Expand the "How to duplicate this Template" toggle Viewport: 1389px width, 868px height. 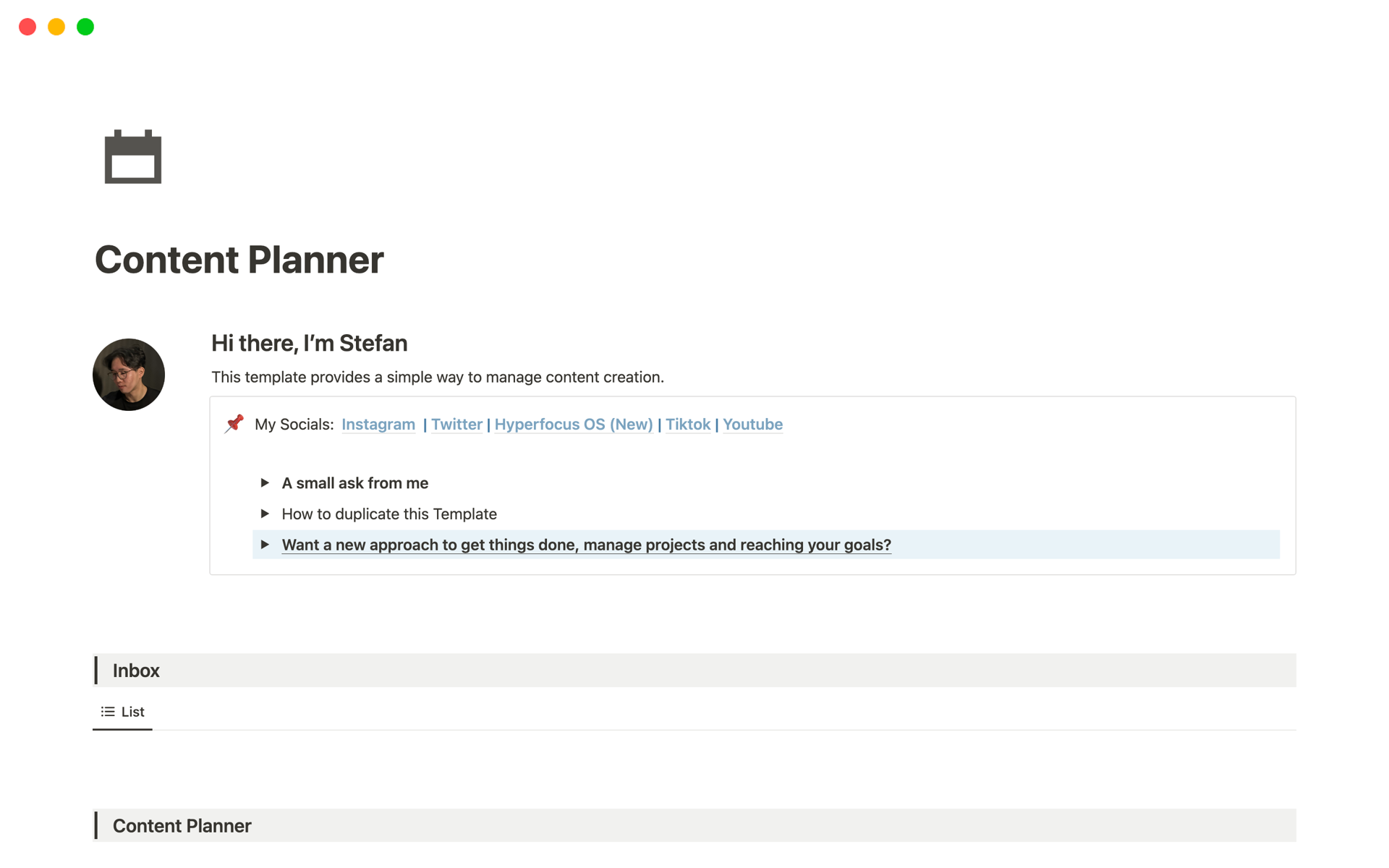click(265, 514)
